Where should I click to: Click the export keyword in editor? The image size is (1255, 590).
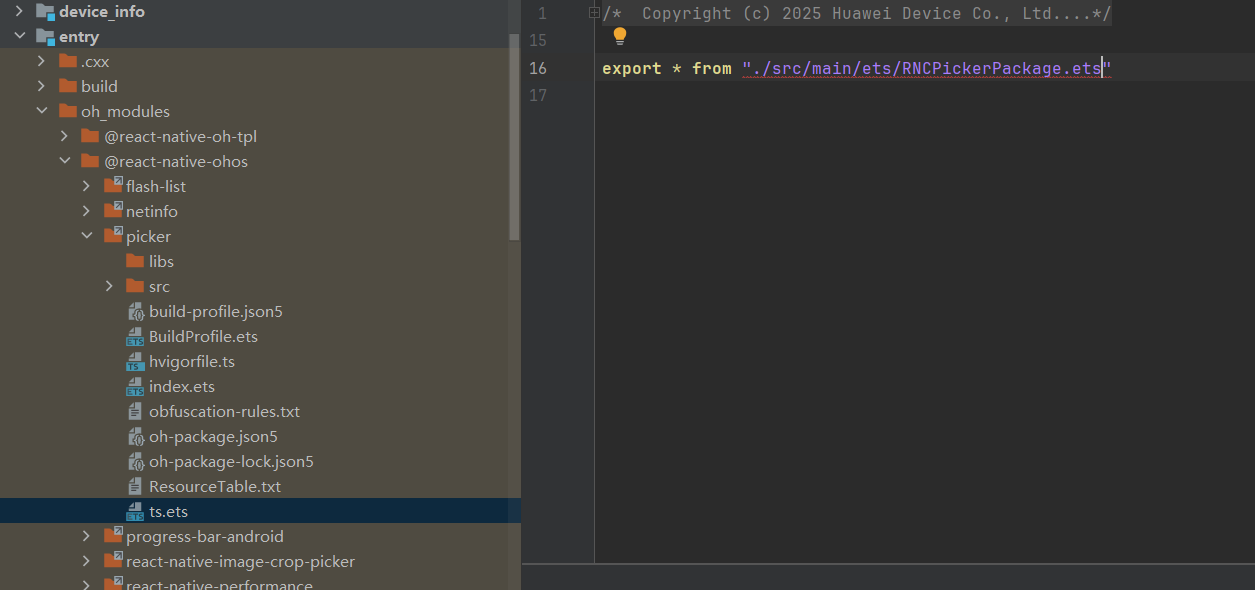(632, 68)
